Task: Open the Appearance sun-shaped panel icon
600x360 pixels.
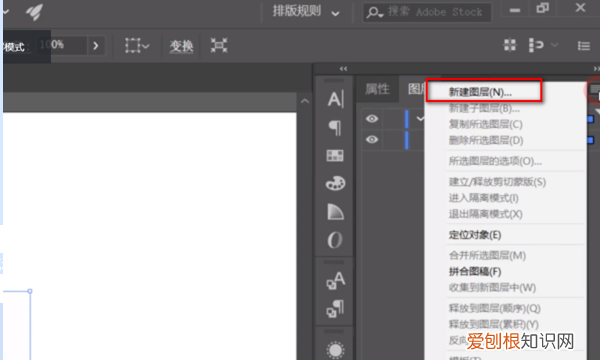Action: 336,350
